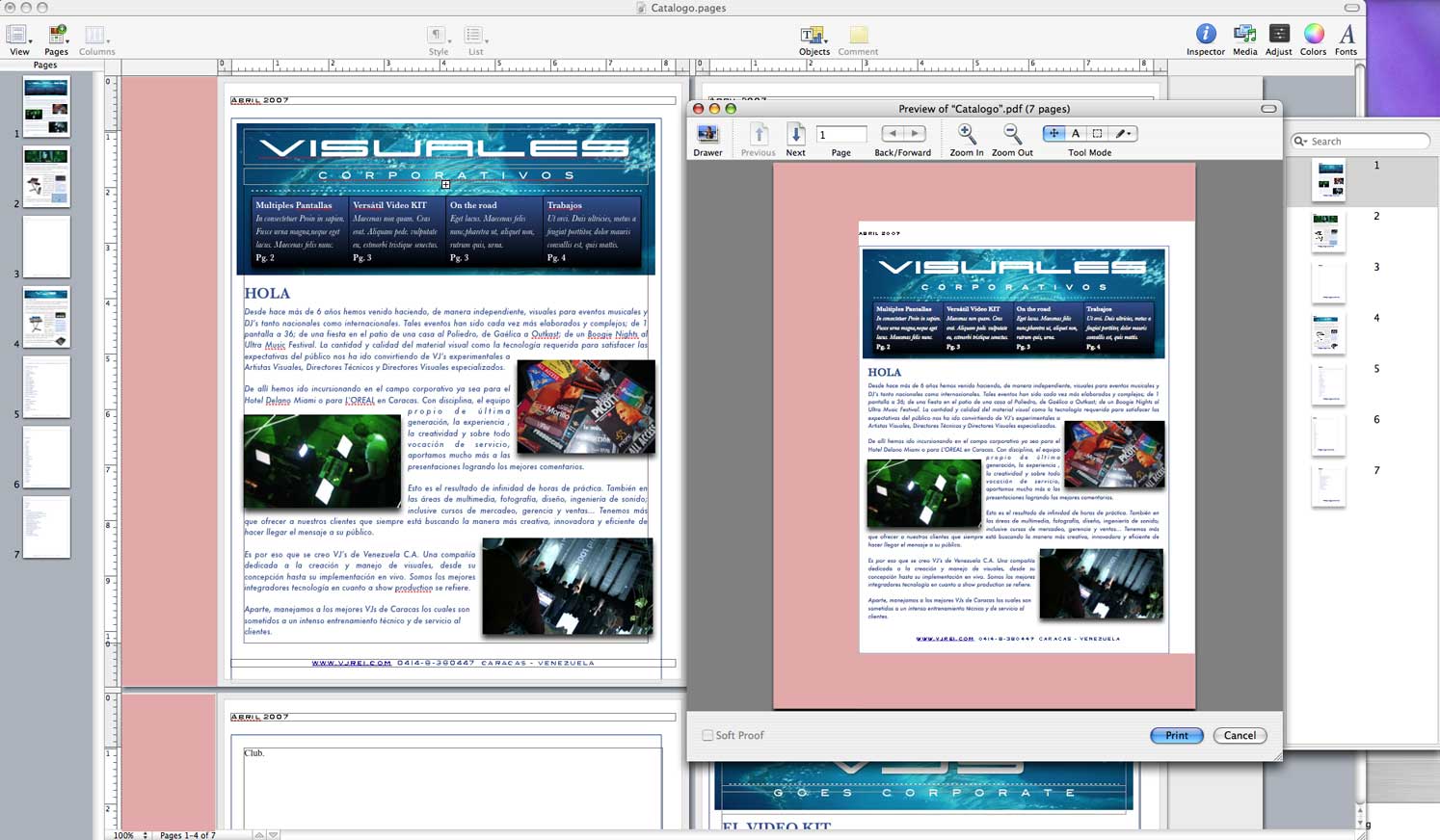Click 'Trabajos' heading in banner
1440x840 pixels.
[565, 205]
